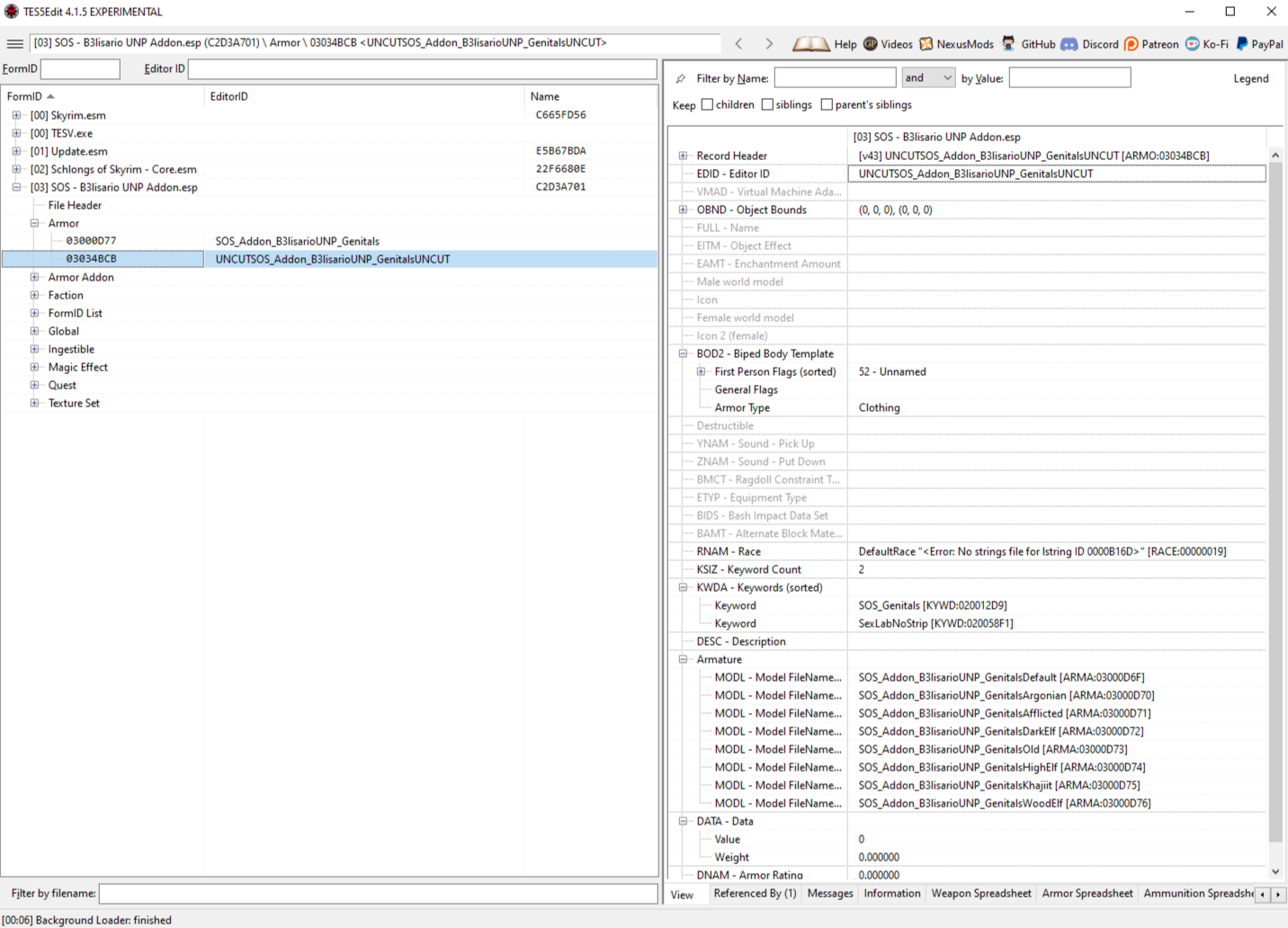The width and height of the screenshot is (1288, 928).
Task: Expand the Texture Set group
Action: tap(34, 403)
